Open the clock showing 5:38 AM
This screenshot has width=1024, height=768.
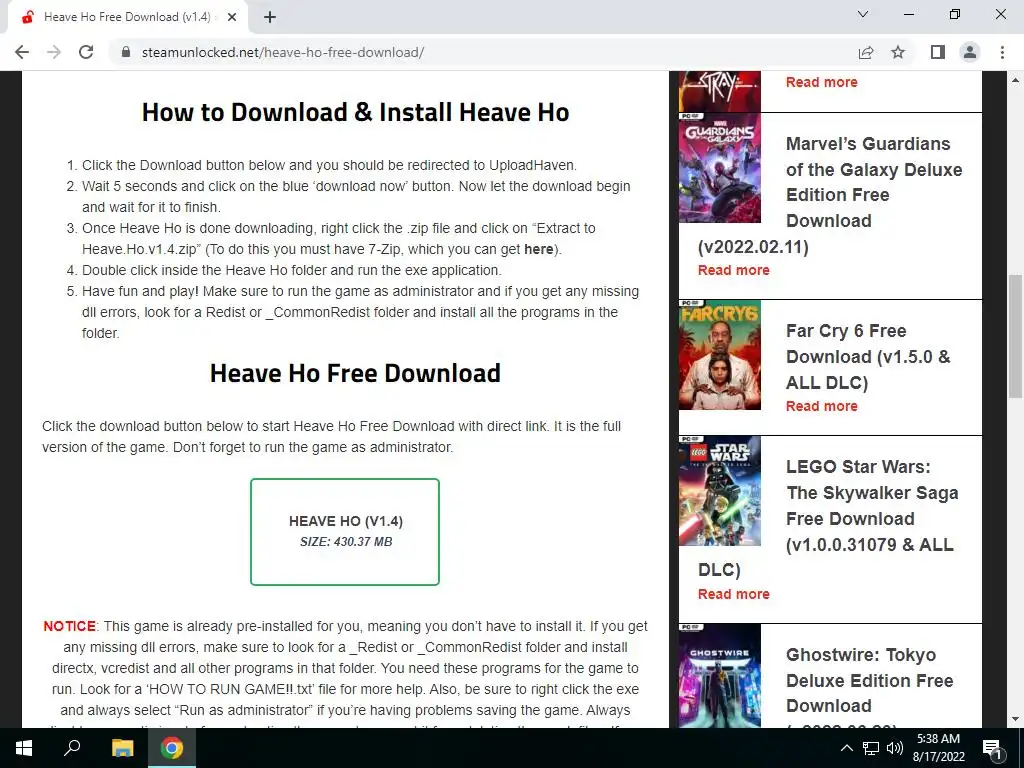pyautogui.click(x=938, y=748)
